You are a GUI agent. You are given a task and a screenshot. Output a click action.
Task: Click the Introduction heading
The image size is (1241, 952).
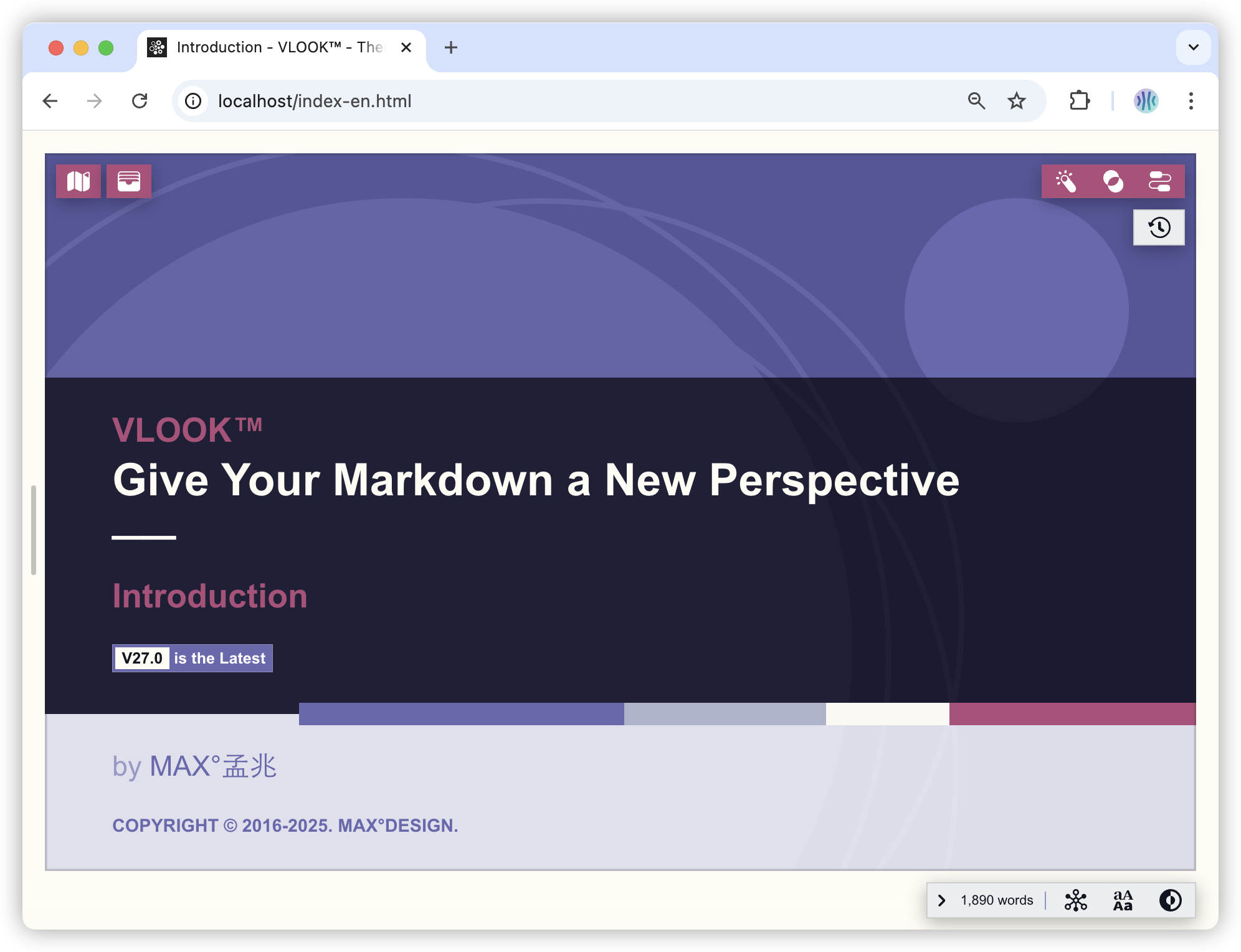(210, 596)
